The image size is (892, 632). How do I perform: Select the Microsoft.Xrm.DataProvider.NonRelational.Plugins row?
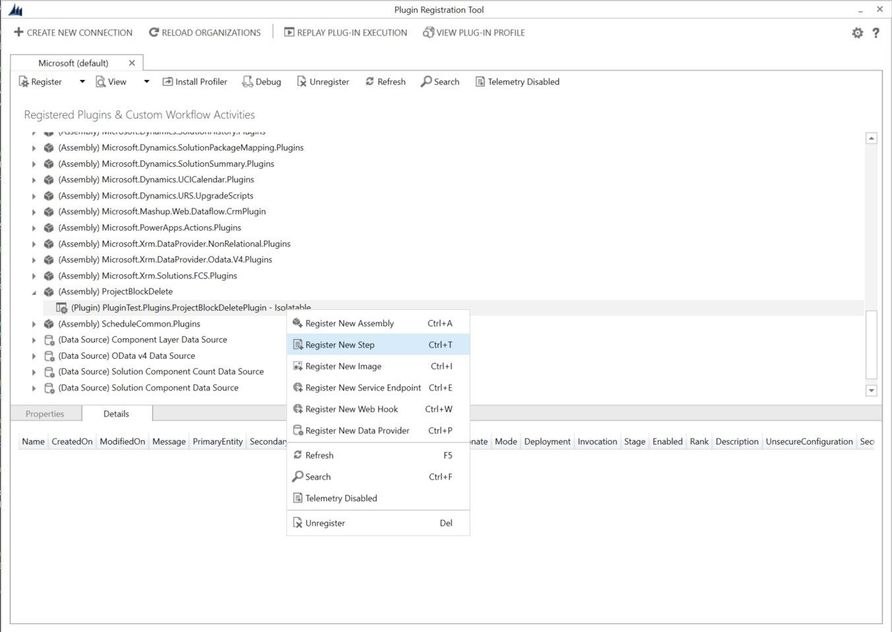click(x=174, y=244)
